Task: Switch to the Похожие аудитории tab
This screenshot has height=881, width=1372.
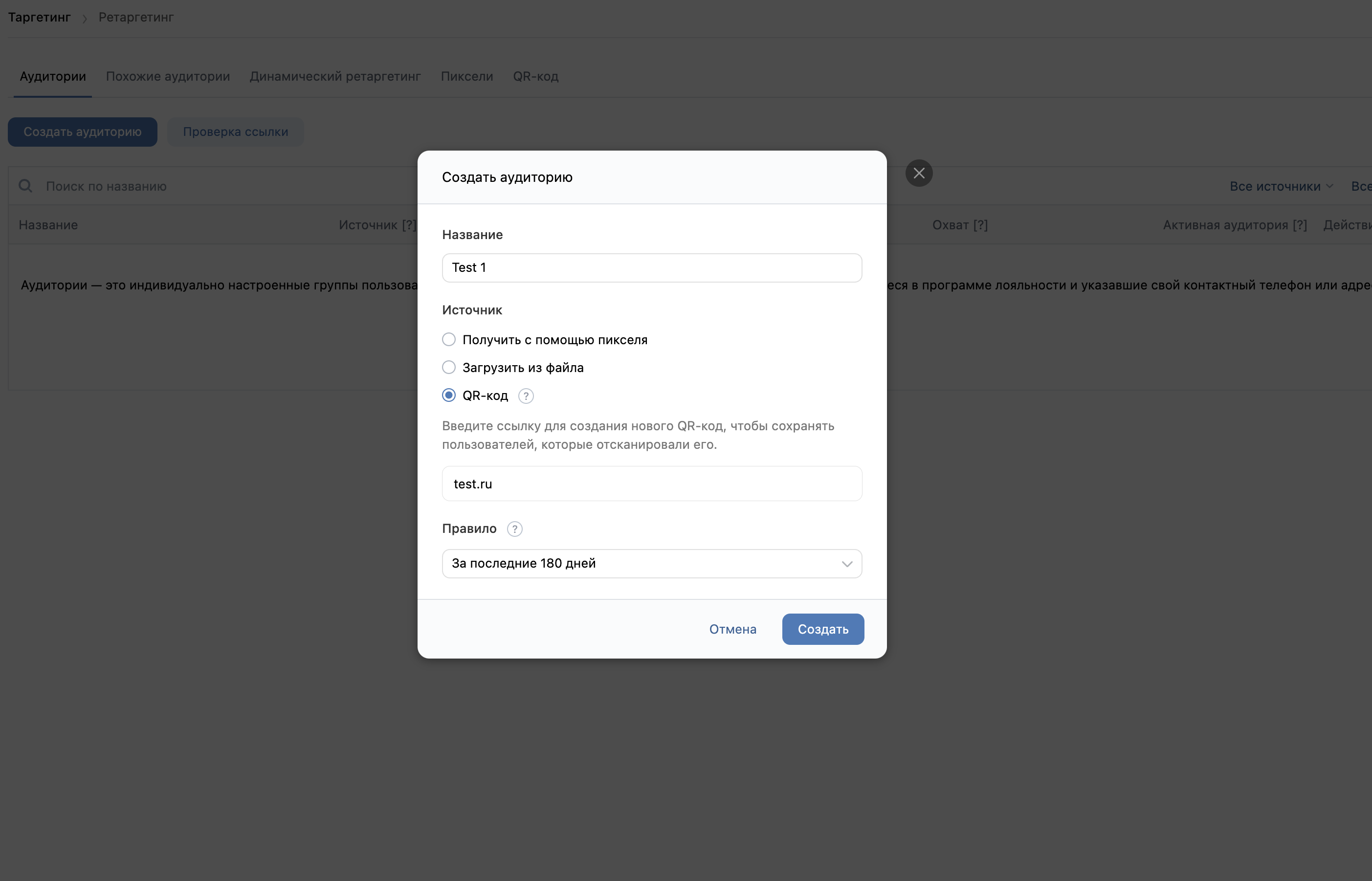Action: tap(168, 76)
